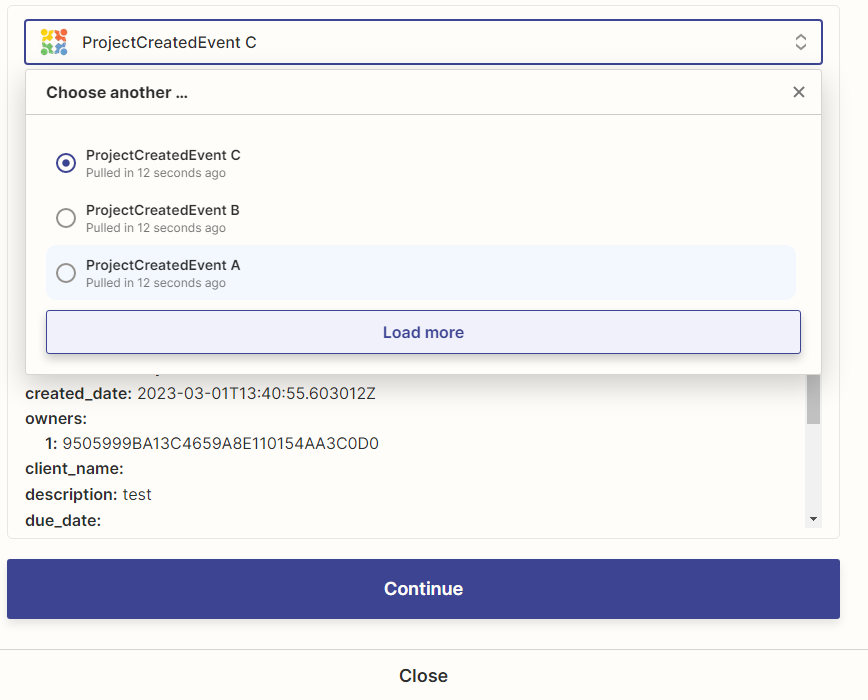Click the up-down chevron on the record selector
Screen dimensions: 868x700
pyautogui.click(x=800, y=42)
